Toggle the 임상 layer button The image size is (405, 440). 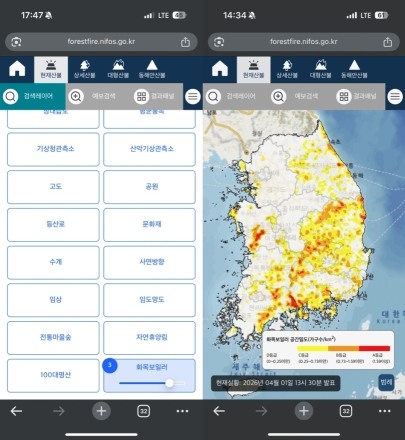coord(53,300)
